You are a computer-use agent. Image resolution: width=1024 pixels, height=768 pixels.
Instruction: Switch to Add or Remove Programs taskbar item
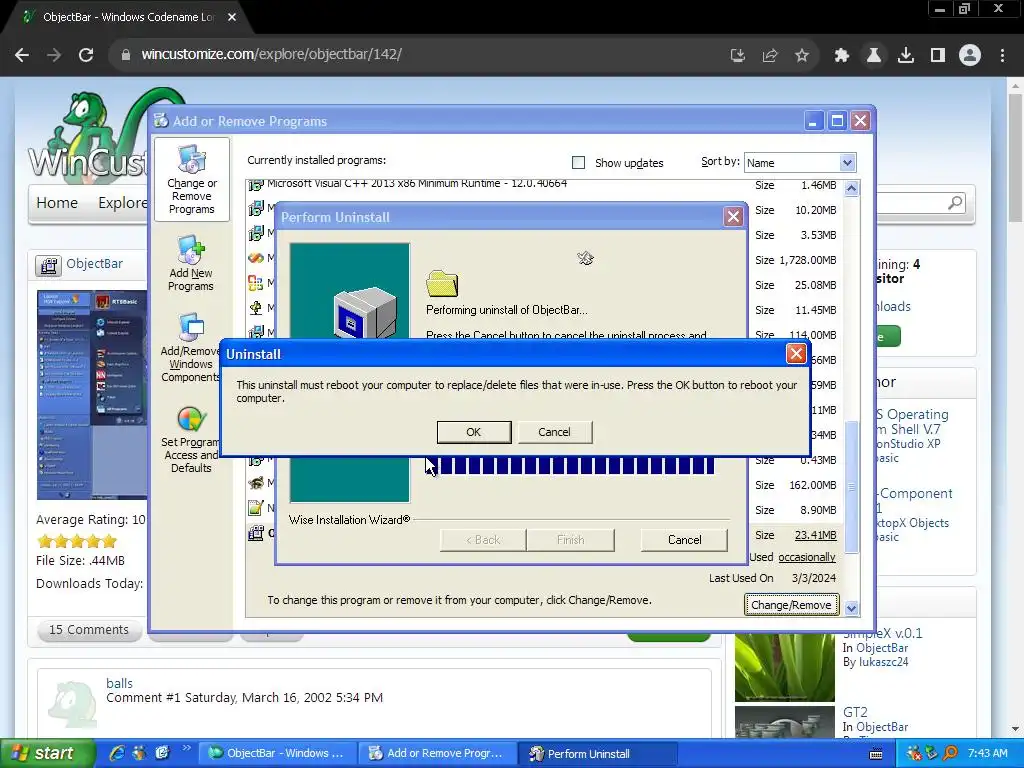[437, 754]
